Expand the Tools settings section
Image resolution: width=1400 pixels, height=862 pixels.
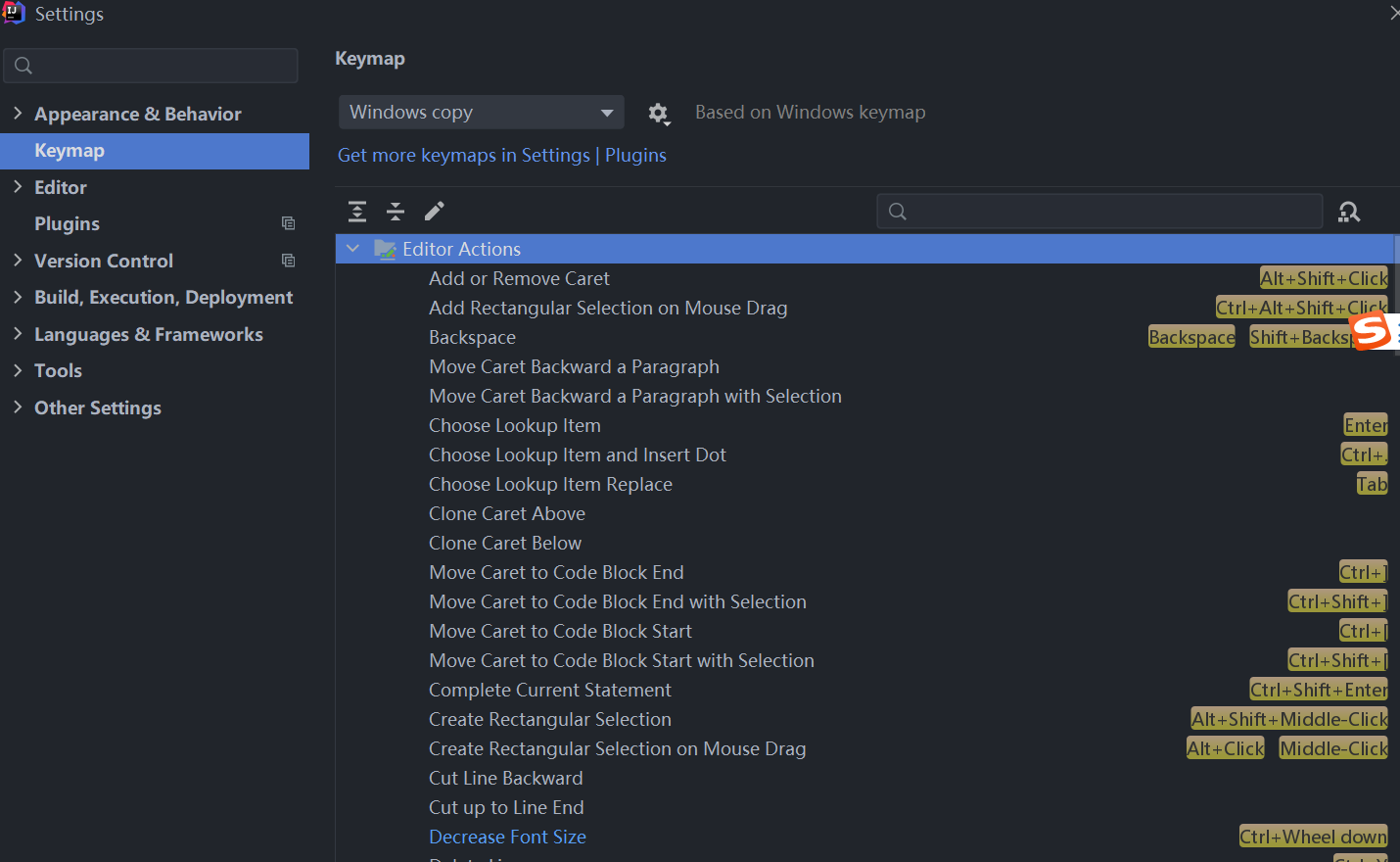pyautogui.click(x=18, y=370)
